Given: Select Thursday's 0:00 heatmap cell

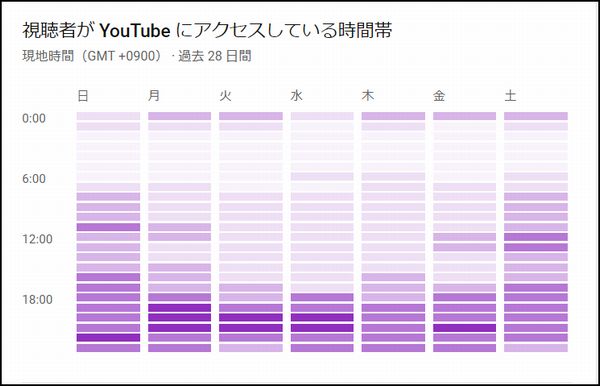Looking at the screenshot, I should (x=393, y=116).
